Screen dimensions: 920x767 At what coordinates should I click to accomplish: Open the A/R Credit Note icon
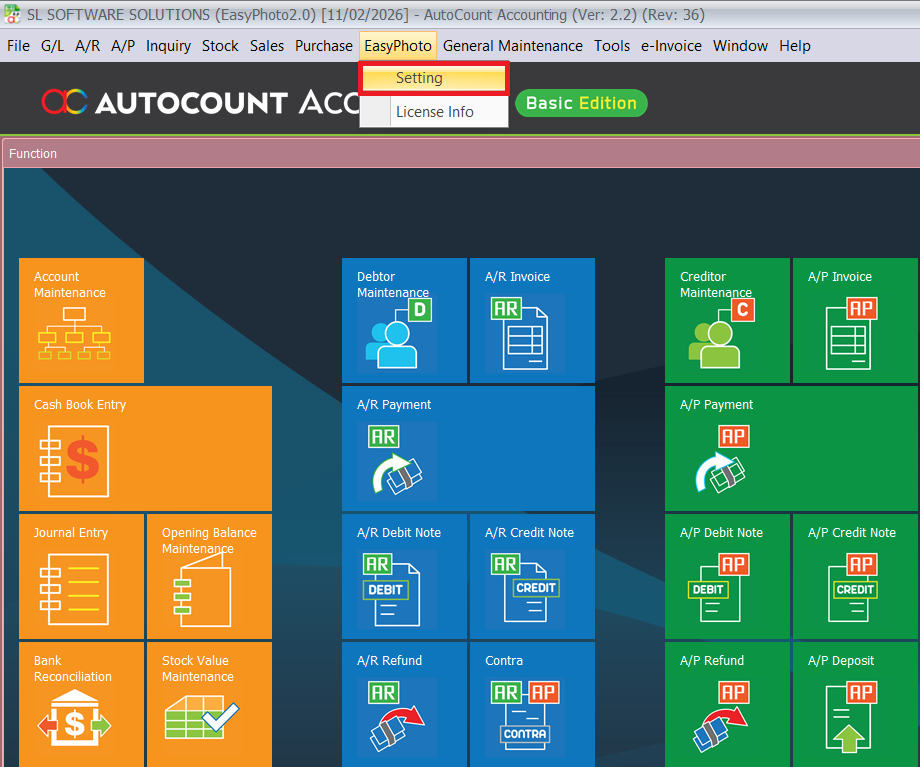click(524, 589)
